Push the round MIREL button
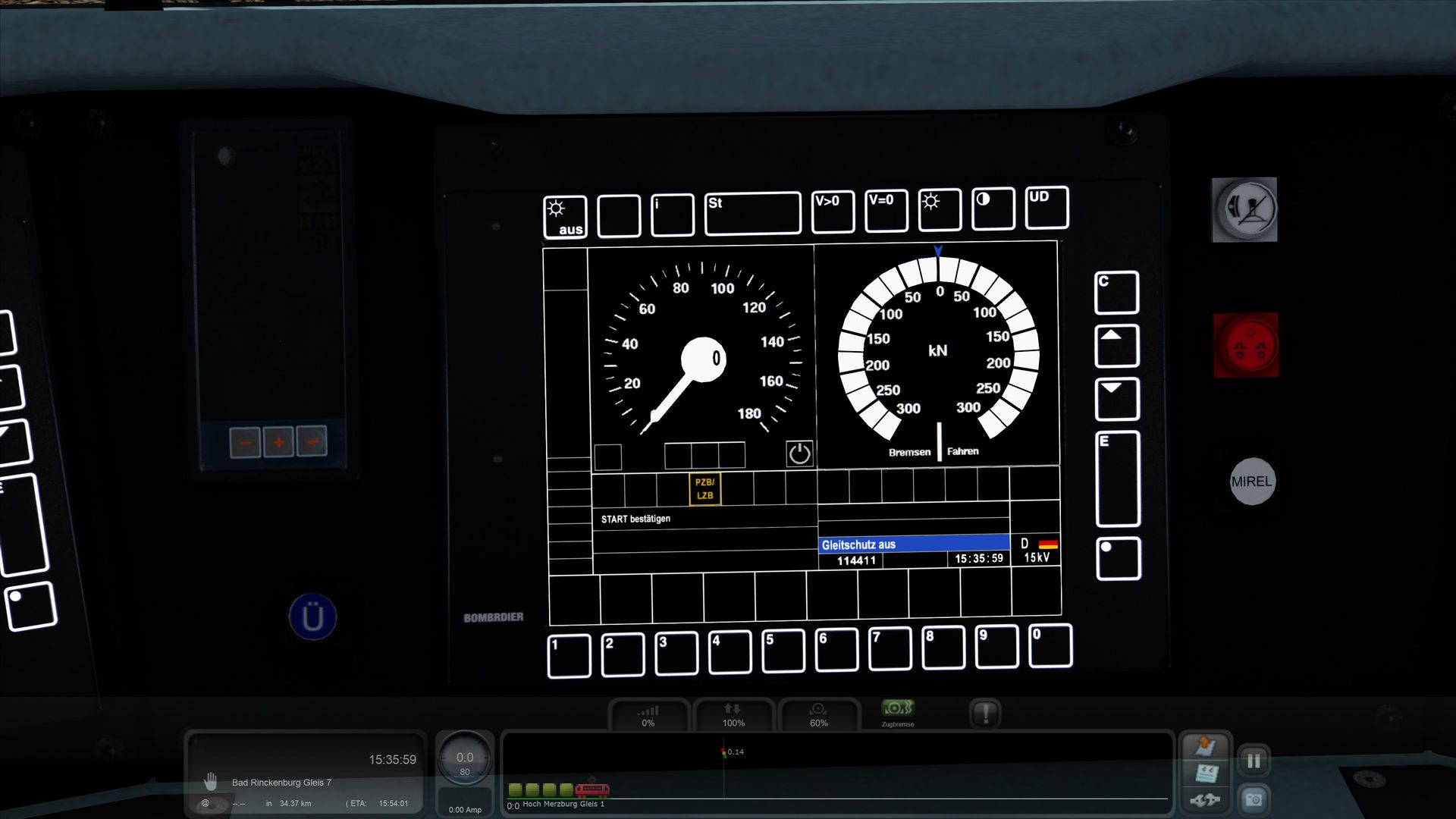The width and height of the screenshot is (1456, 819). (1251, 482)
